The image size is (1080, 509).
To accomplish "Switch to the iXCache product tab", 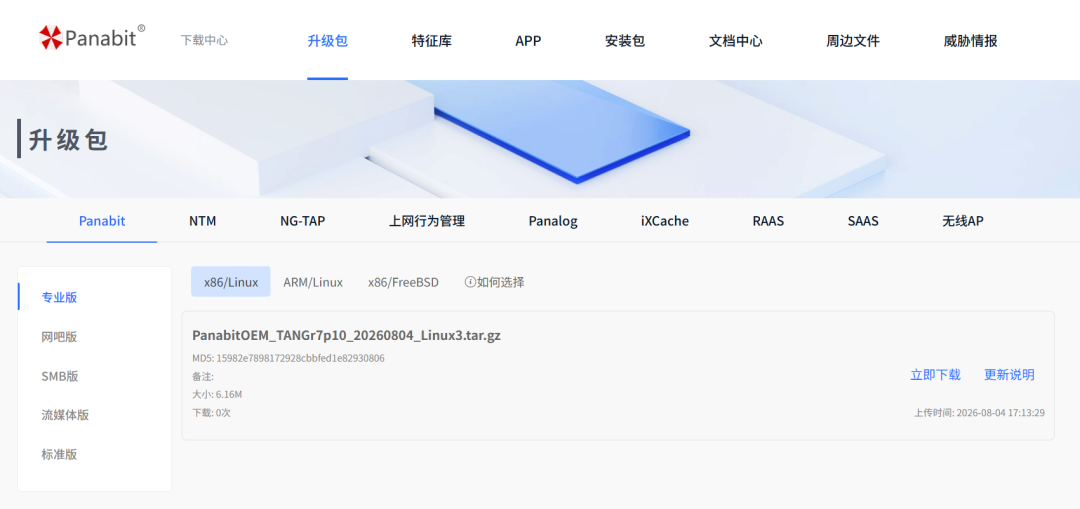I will (665, 221).
